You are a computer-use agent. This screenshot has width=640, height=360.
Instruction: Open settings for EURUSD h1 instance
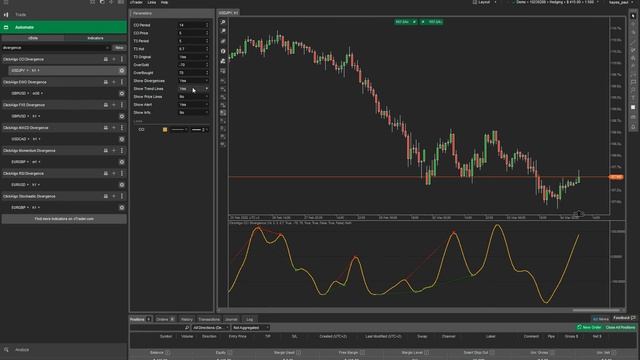coord(122,185)
